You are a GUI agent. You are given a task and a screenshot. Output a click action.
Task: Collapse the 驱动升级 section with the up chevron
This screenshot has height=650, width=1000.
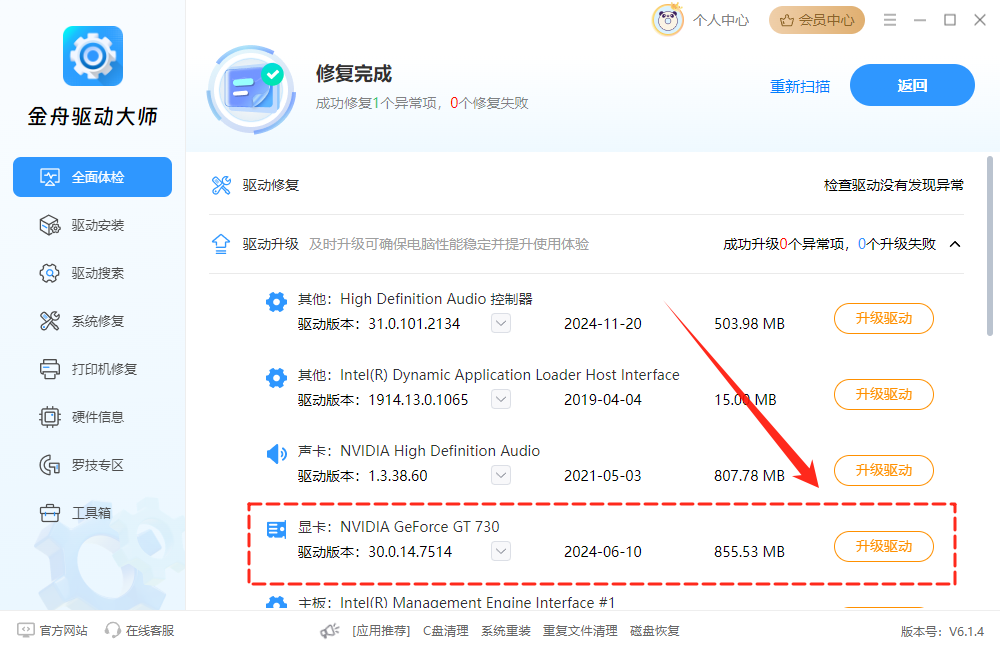coord(955,243)
